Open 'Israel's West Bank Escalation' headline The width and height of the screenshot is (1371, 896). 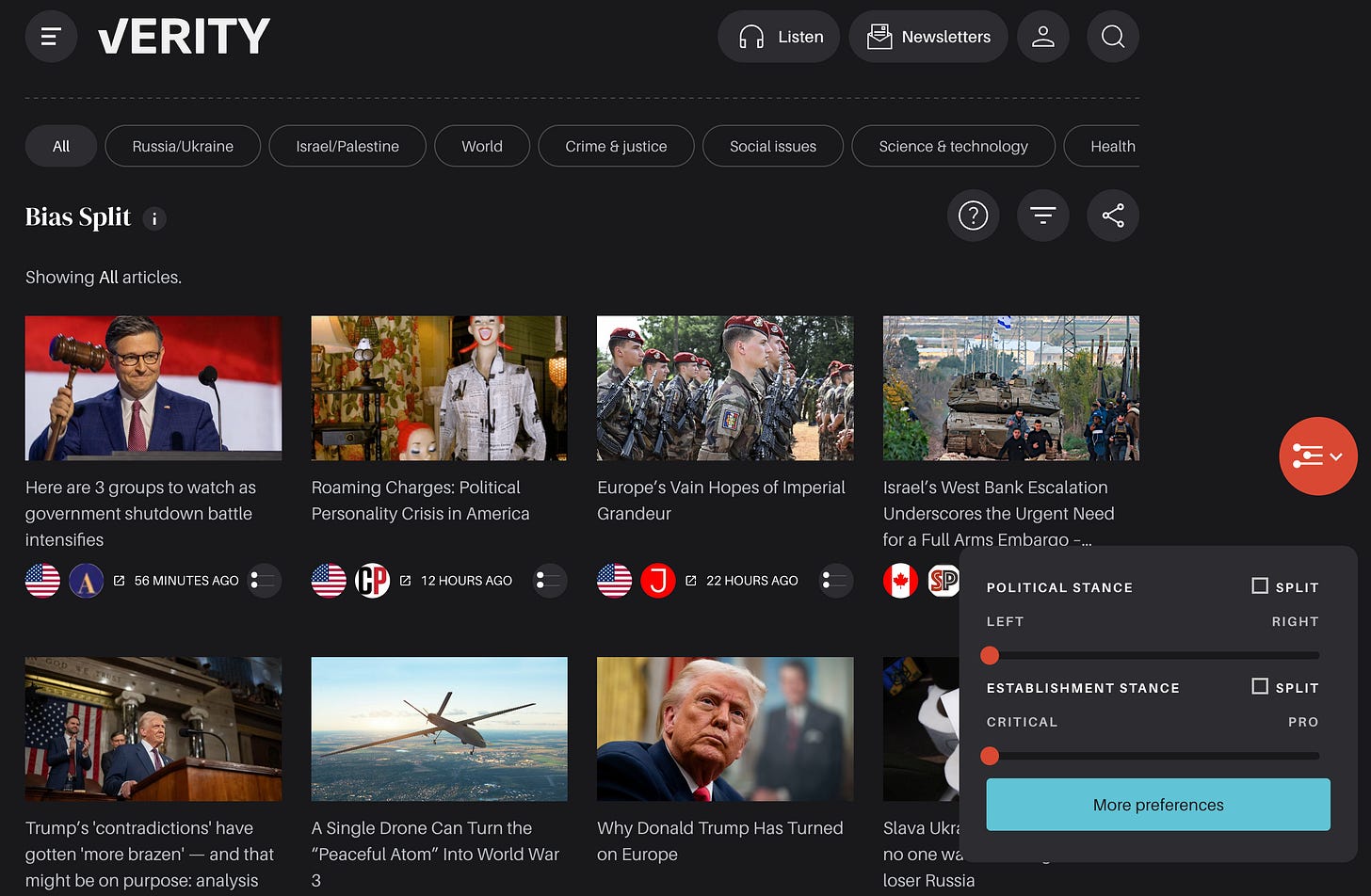tap(999, 514)
